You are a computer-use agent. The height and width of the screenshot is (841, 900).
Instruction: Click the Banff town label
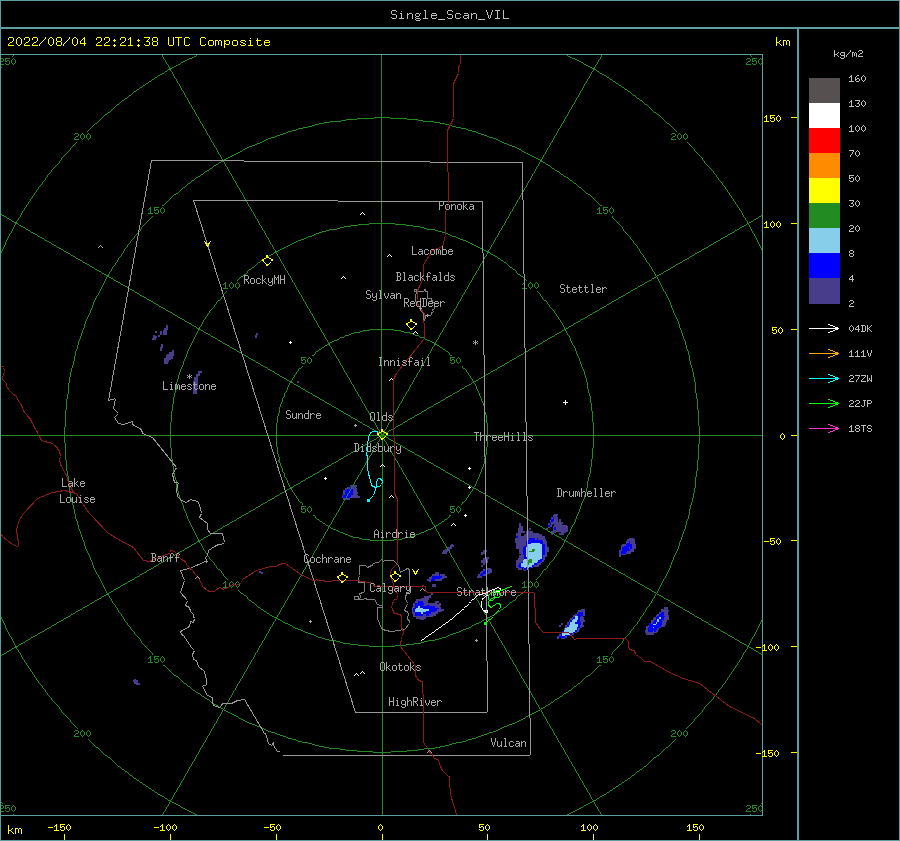point(165,557)
